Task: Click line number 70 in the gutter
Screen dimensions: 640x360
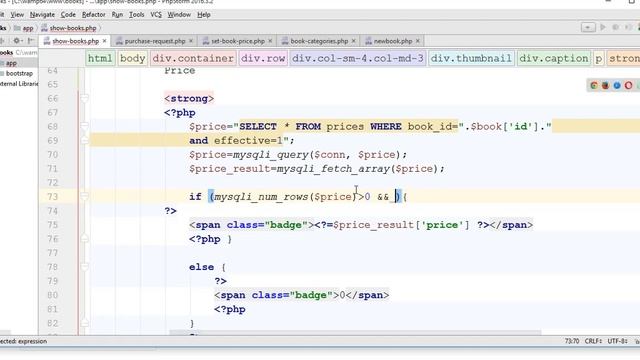Action: click(52, 155)
